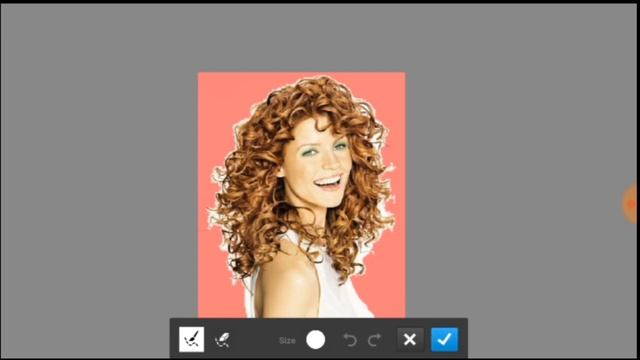
Task: Switch to the eraser brush tool
Action: point(222,340)
